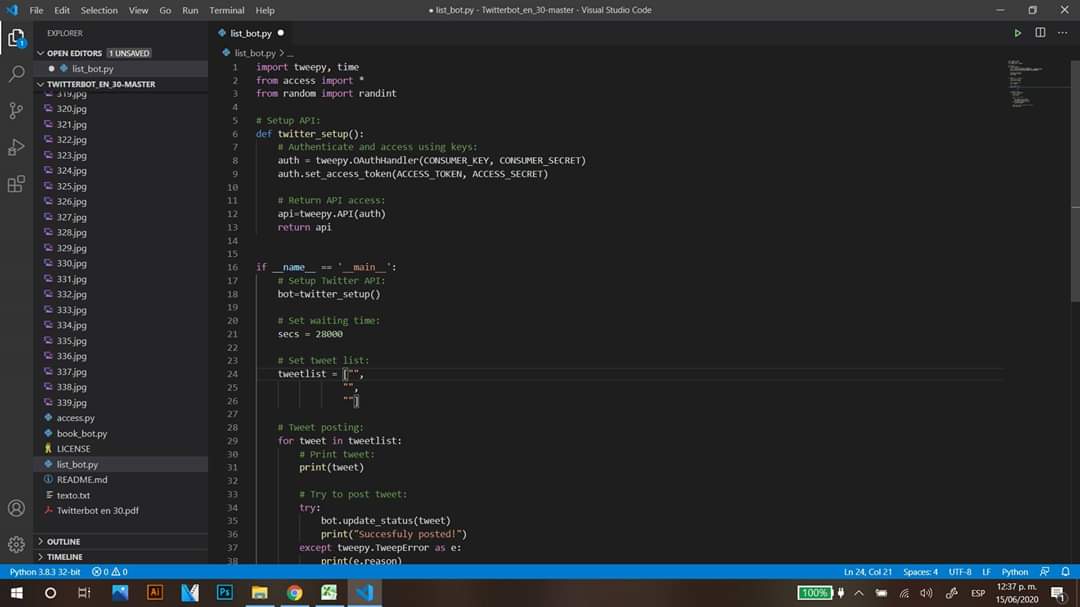Change LF end-of-line sequence

click(x=986, y=572)
